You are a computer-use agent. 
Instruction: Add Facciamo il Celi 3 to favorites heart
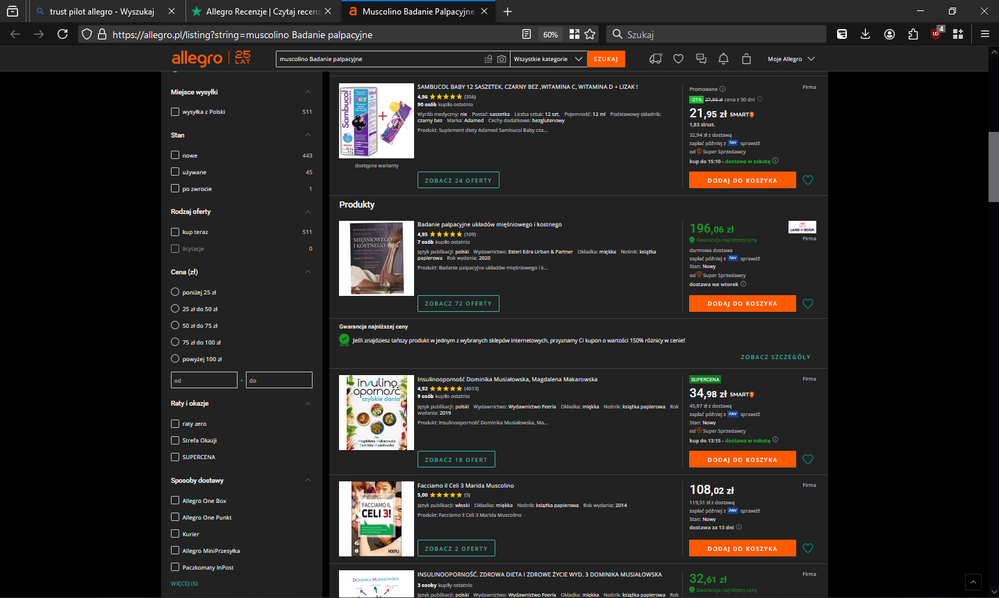click(x=808, y=548)
